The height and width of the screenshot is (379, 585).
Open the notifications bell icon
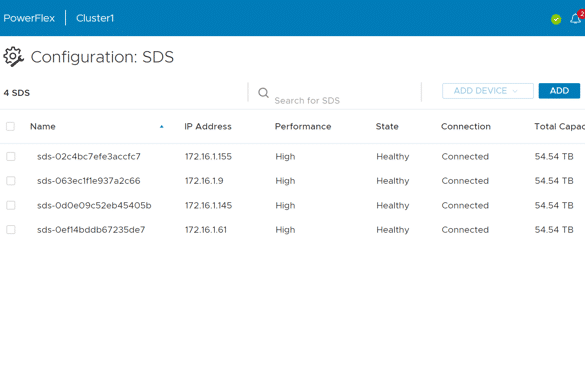pos(575,18)
